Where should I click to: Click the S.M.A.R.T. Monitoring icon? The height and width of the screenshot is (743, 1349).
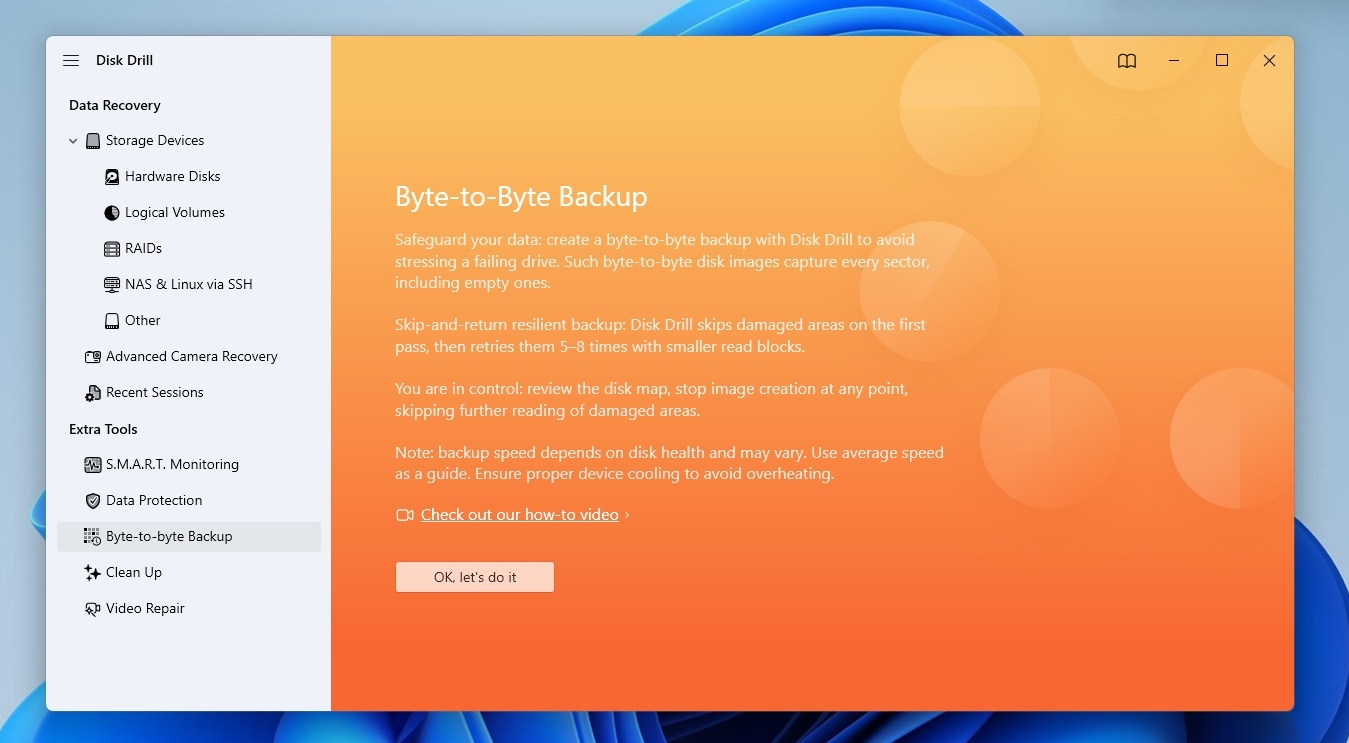(93, 465)
